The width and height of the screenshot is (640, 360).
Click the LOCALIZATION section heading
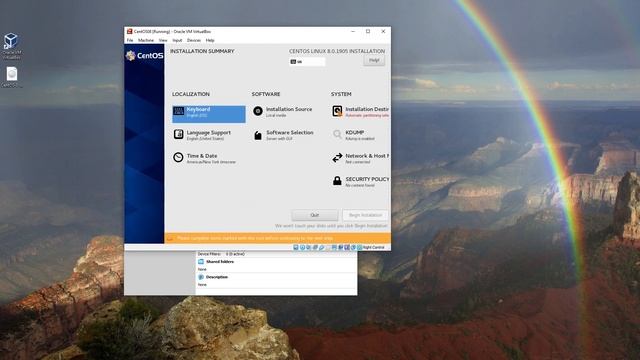tap(191, 94)
